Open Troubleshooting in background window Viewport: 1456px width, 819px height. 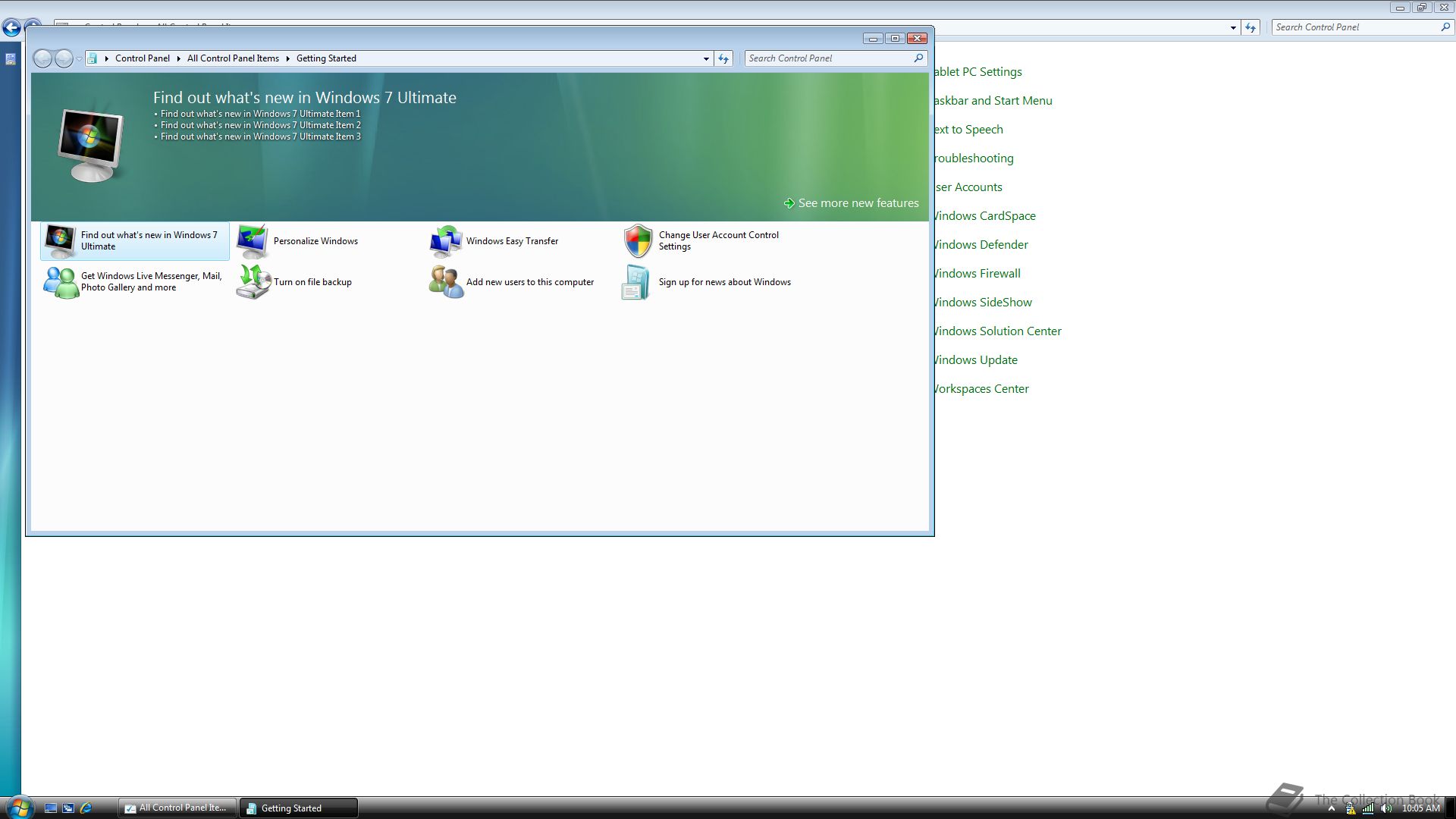click(974, 158)
